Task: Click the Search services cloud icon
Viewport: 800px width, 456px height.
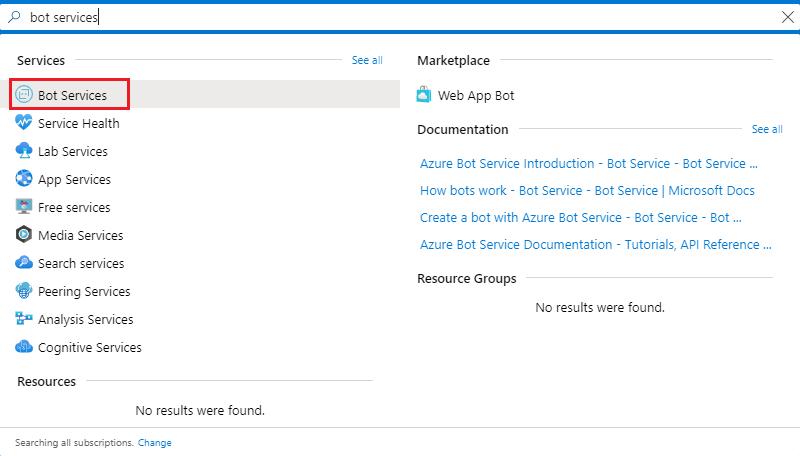Action: coord(25,263)
